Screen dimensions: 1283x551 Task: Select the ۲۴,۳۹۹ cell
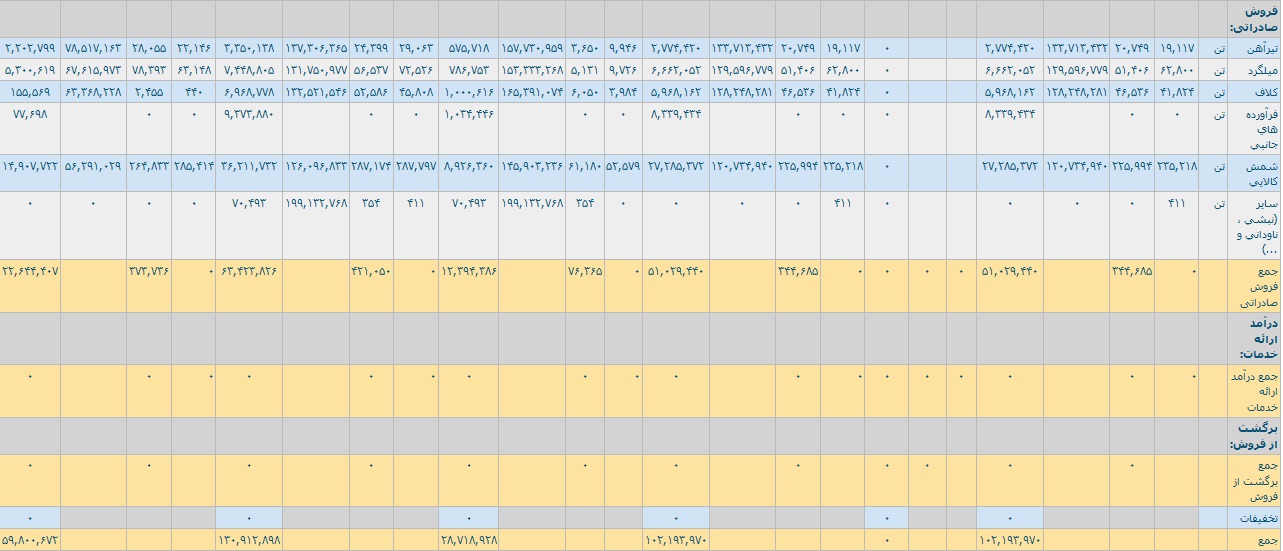point(370,48)
